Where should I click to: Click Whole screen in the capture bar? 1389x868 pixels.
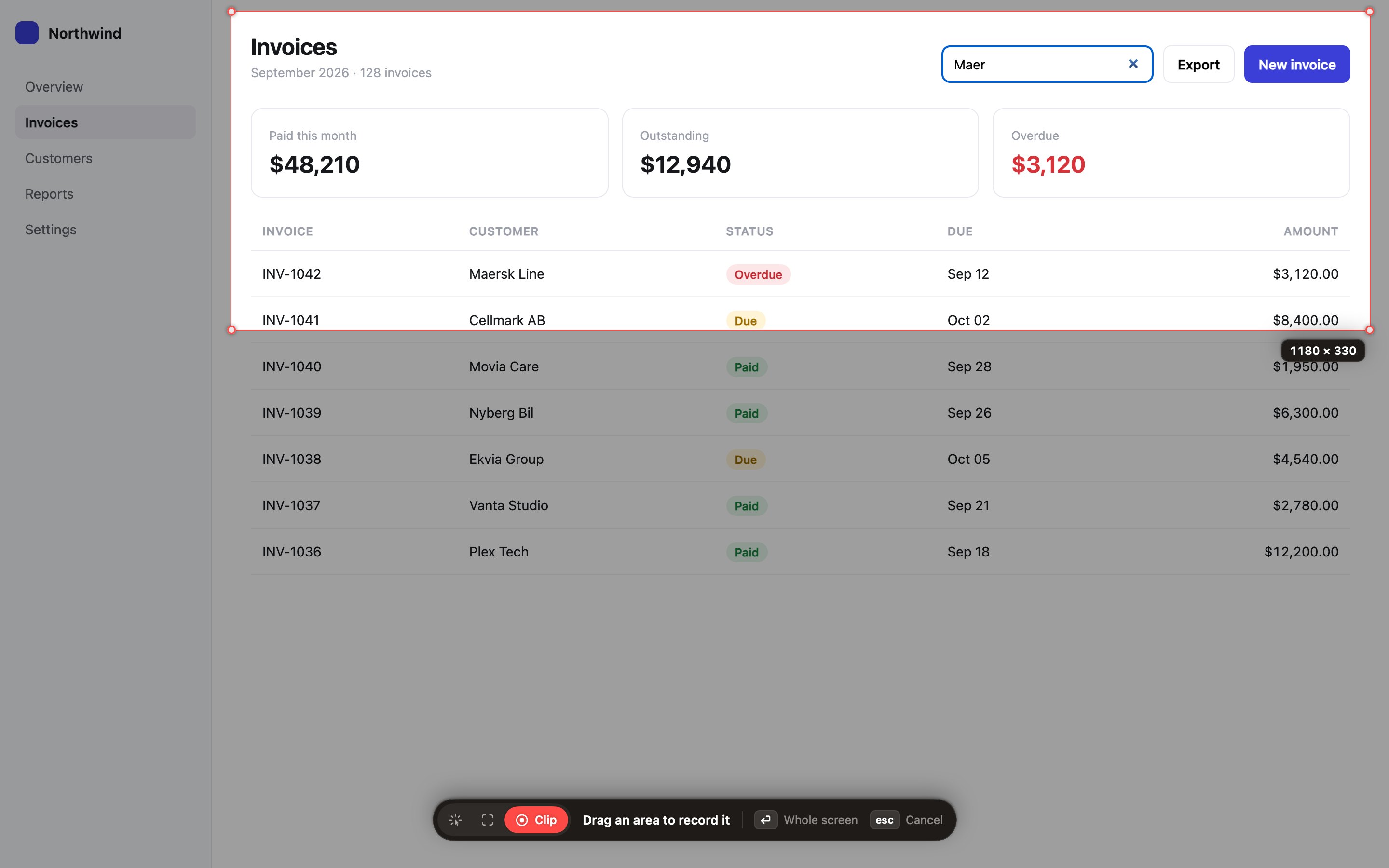(x=820, y=820)
